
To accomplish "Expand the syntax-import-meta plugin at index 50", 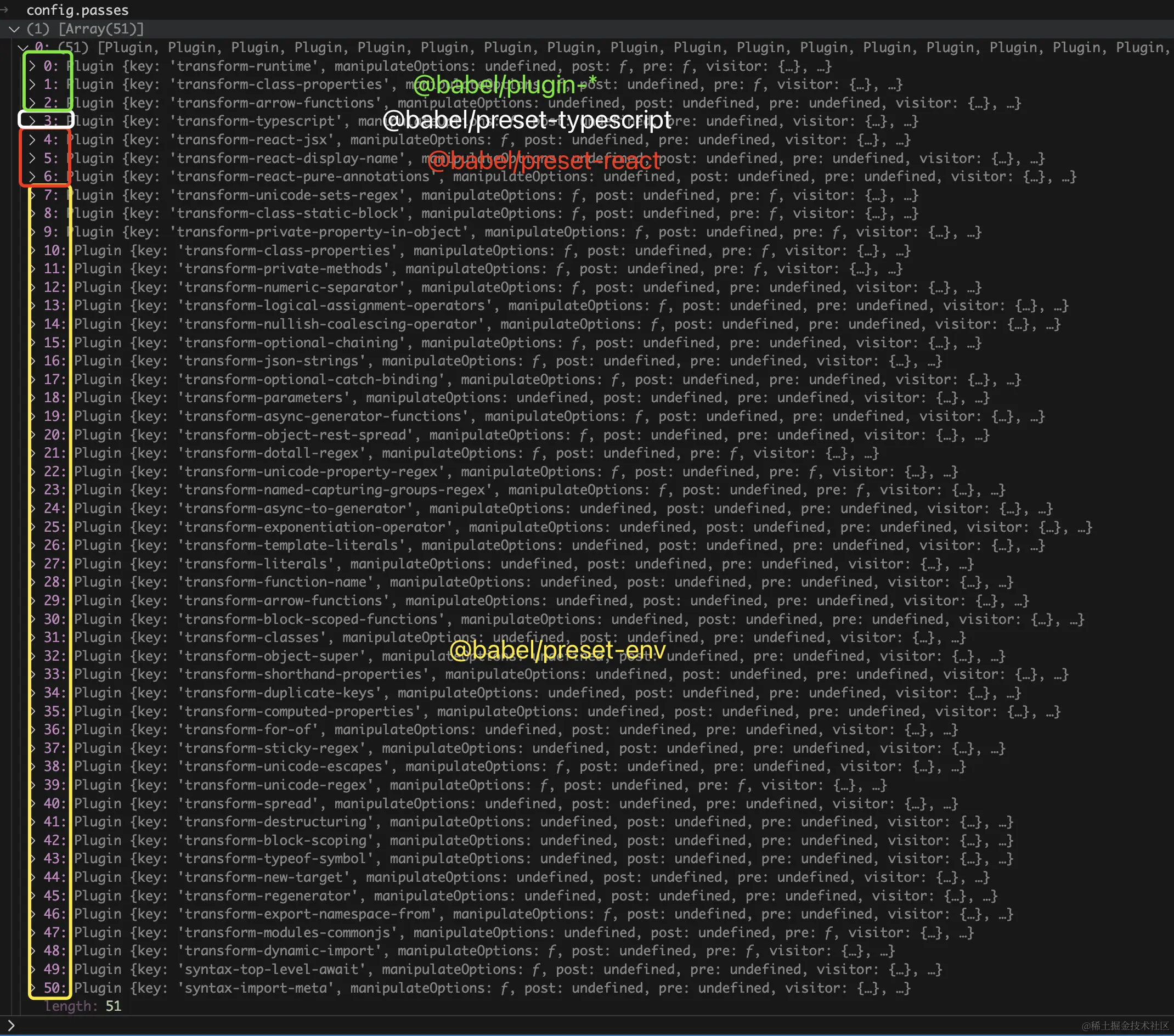I will [x=33, y=988].
